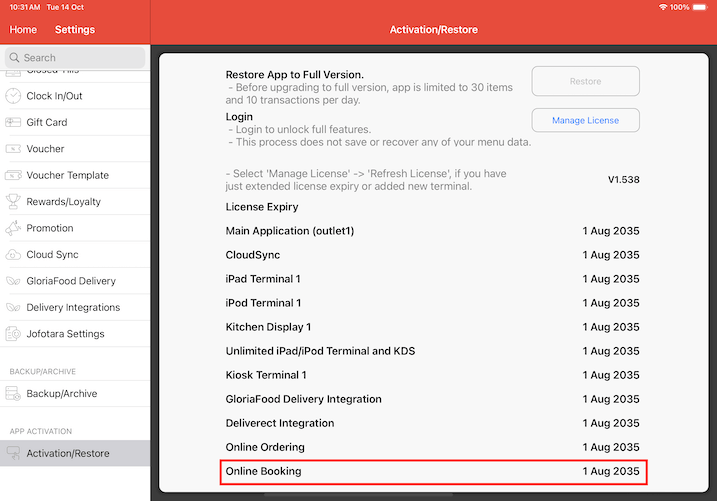This screenshot has height=501, width=717.
Task: Click the Jofotara Settings document icon
Action: coord(13,334)
